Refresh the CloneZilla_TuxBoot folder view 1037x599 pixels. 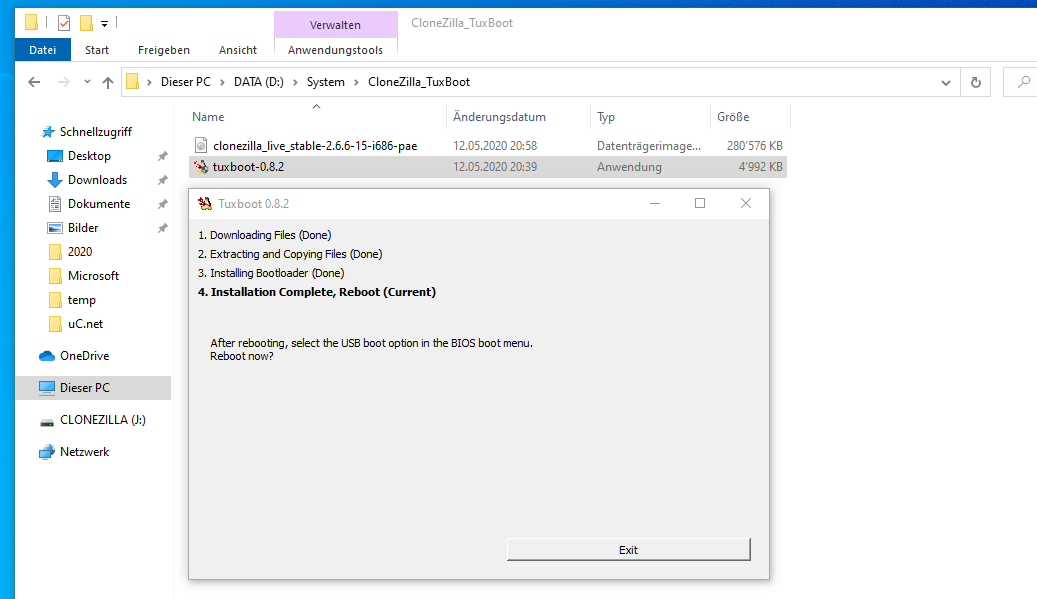[975, 82]
